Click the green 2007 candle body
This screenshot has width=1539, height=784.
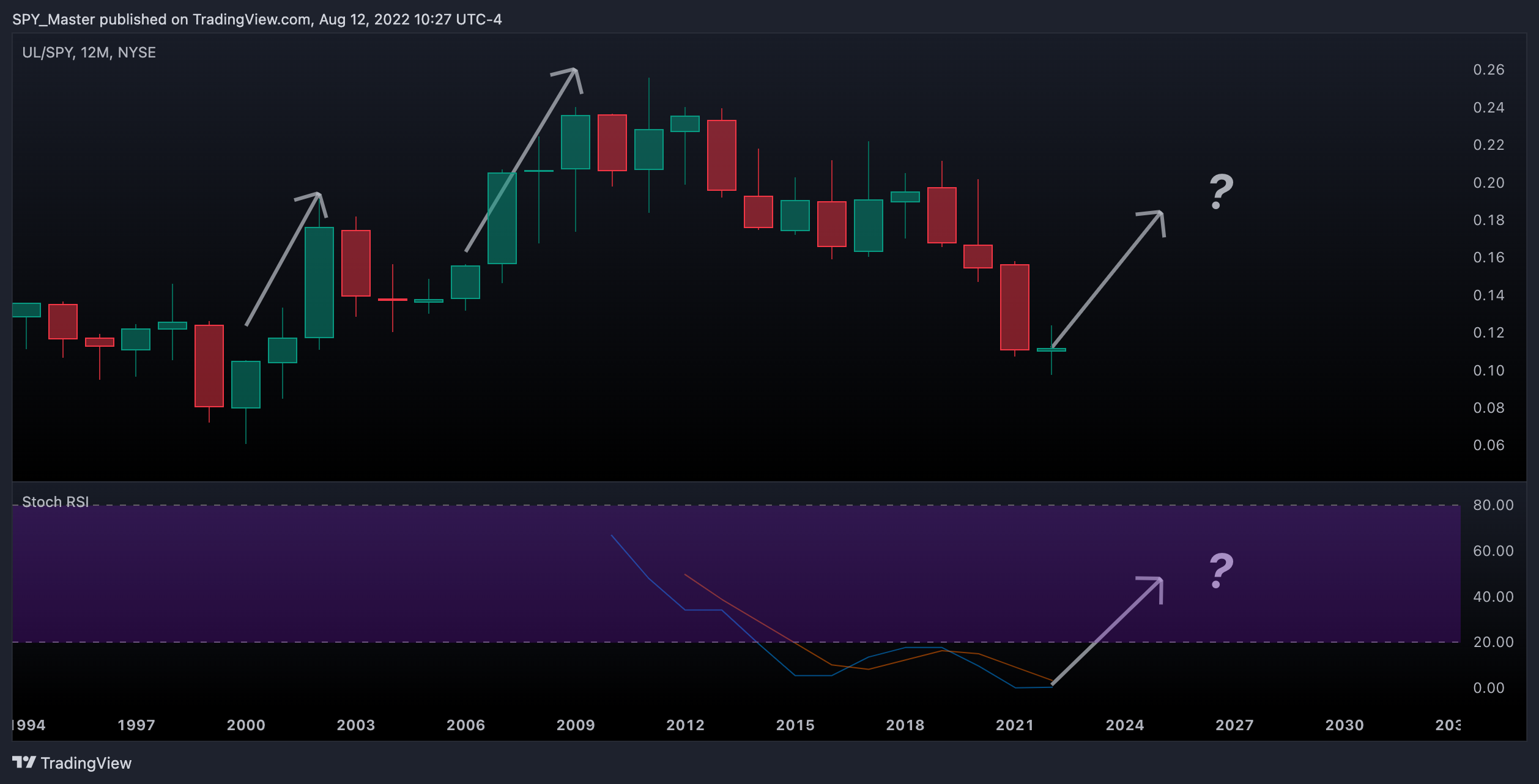[x=502, y=218]
